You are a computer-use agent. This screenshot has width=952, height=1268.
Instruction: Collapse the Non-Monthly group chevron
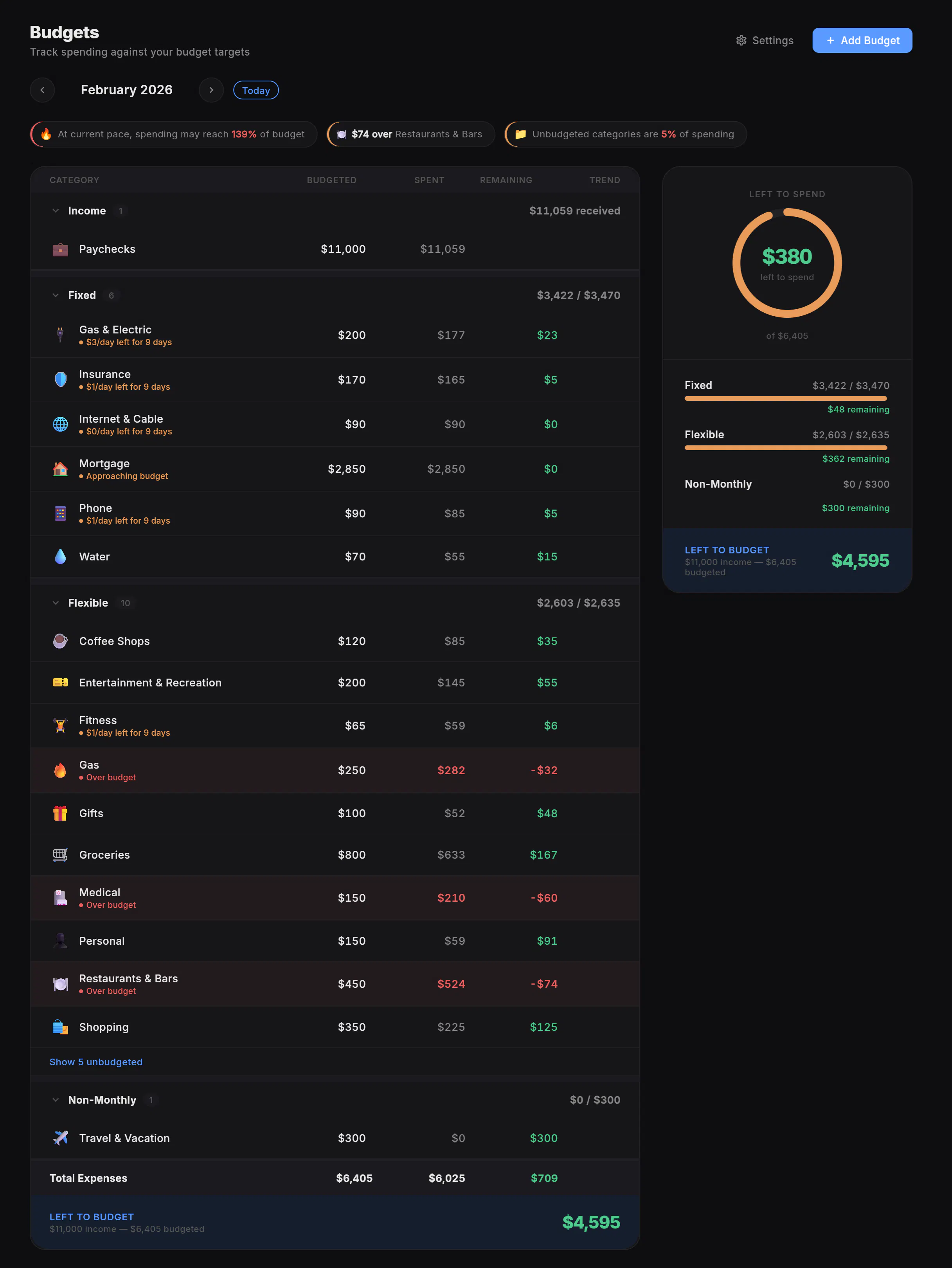click(56, 1099)
